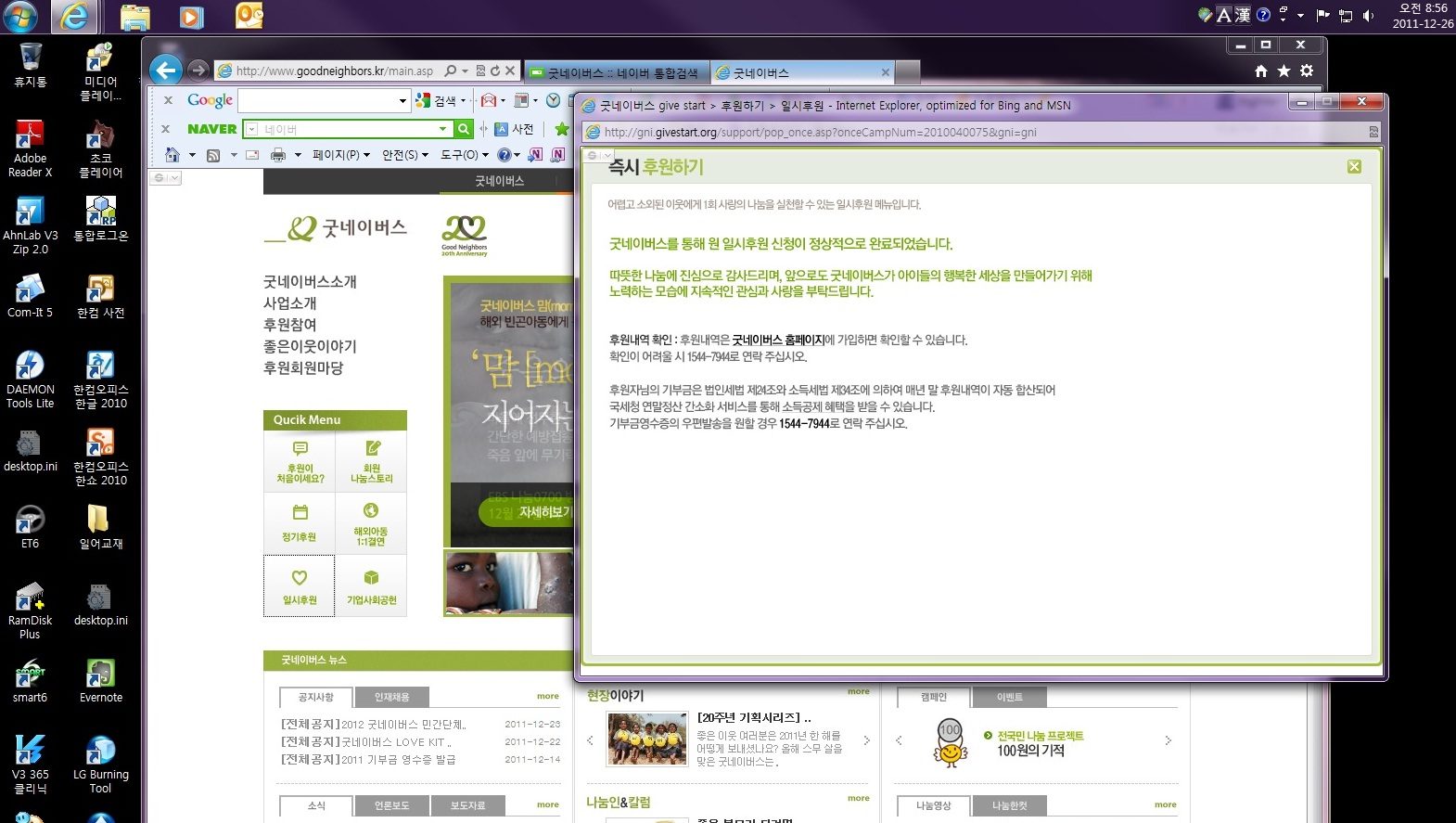The width and height of the screenshot is (1456, 823).
Task: Click 'more' beside the 공지사항 news list
Action: point(548,696)
